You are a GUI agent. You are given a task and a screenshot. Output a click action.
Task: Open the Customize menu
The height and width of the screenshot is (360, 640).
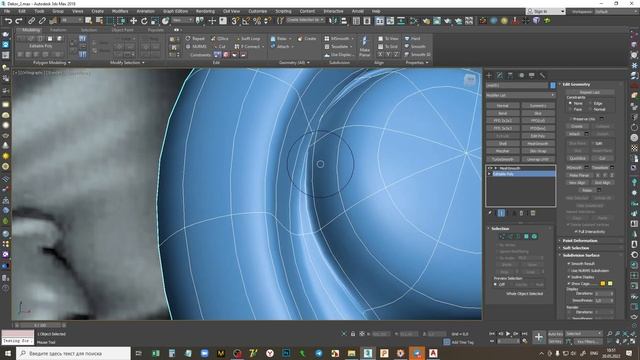point(258,11)
